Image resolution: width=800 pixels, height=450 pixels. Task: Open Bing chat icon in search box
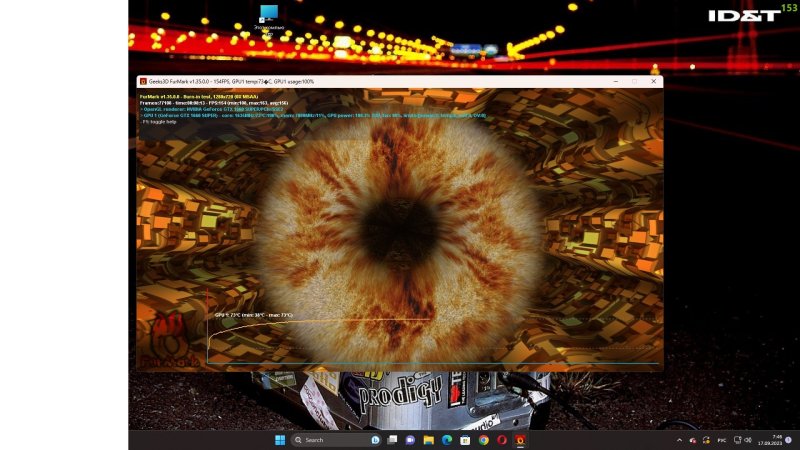(376, 440)
